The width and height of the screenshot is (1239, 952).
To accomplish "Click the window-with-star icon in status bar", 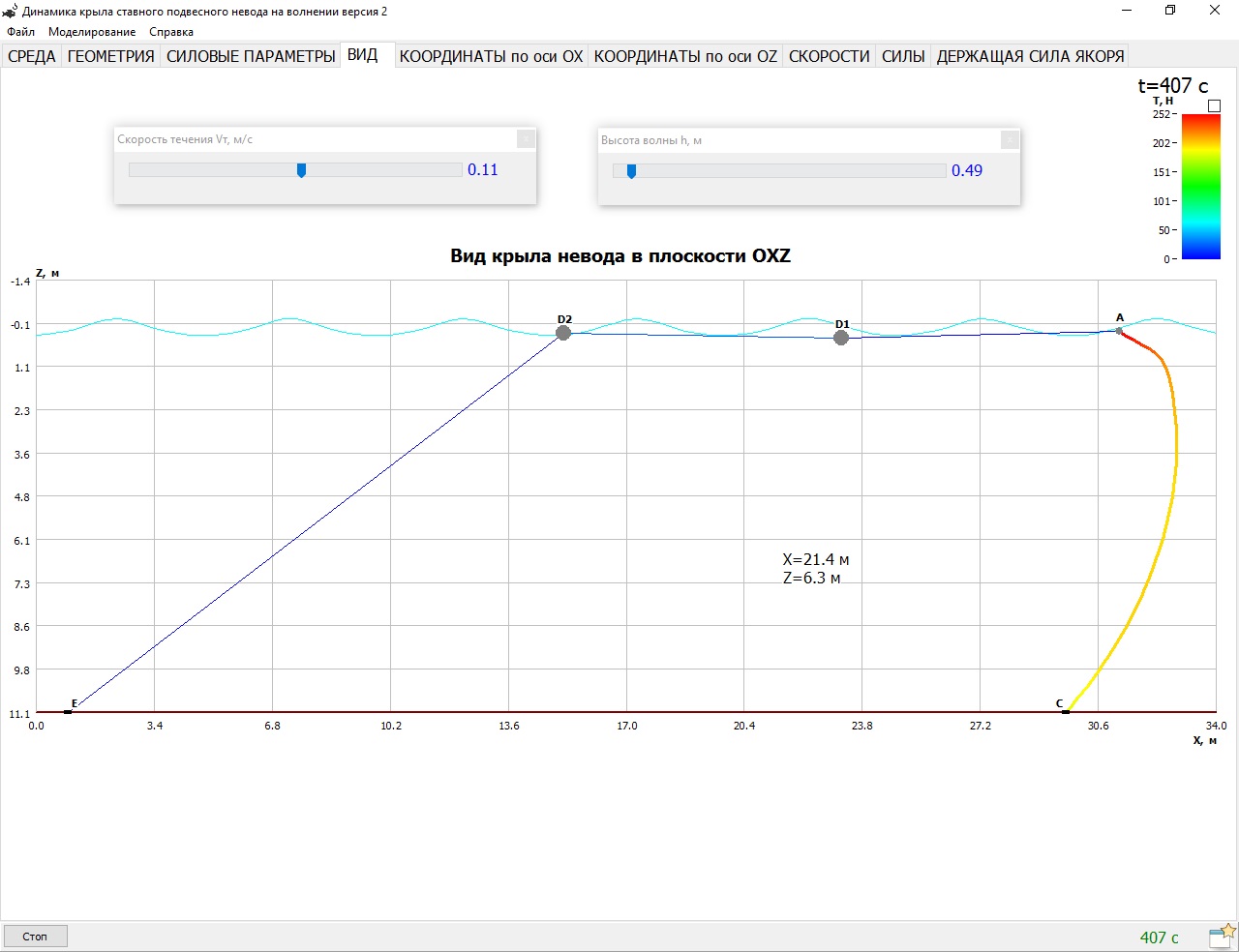I will click(1223, 936).
